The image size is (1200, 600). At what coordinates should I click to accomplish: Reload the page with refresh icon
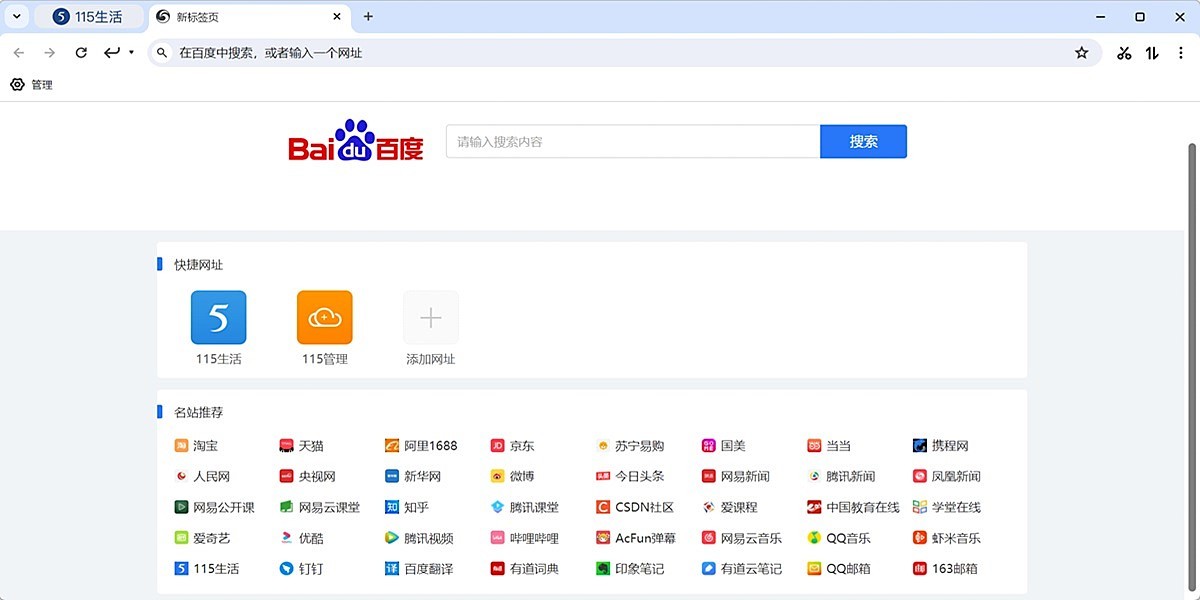point(81,53)
